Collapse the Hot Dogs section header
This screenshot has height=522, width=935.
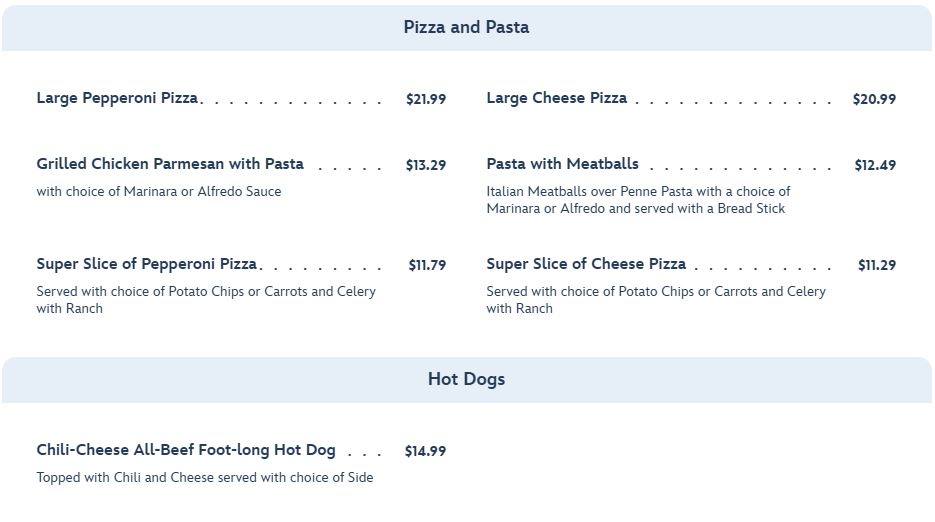466,380
